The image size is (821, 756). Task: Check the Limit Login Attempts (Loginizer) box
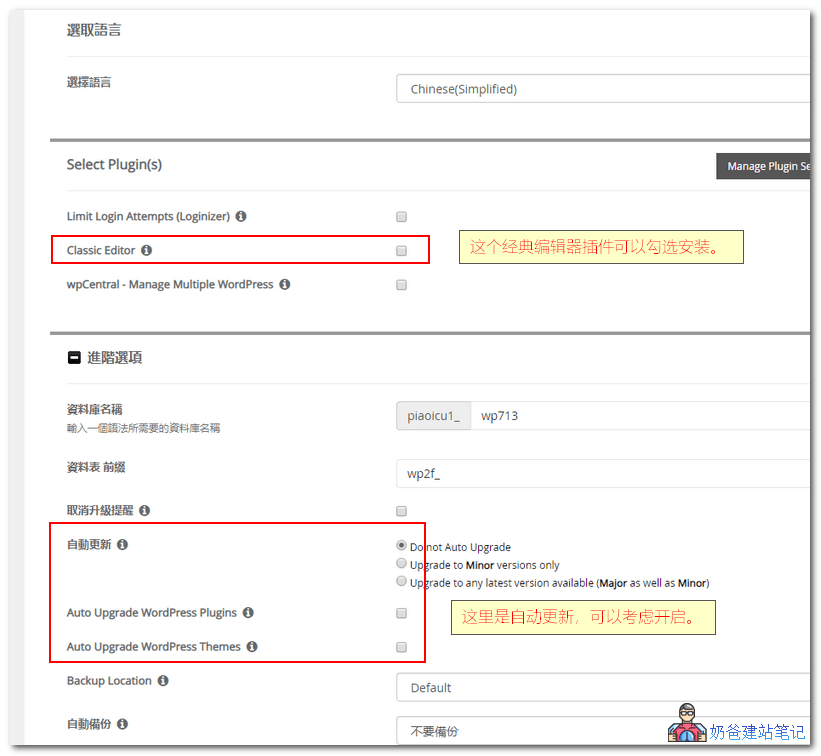point(401,216)
